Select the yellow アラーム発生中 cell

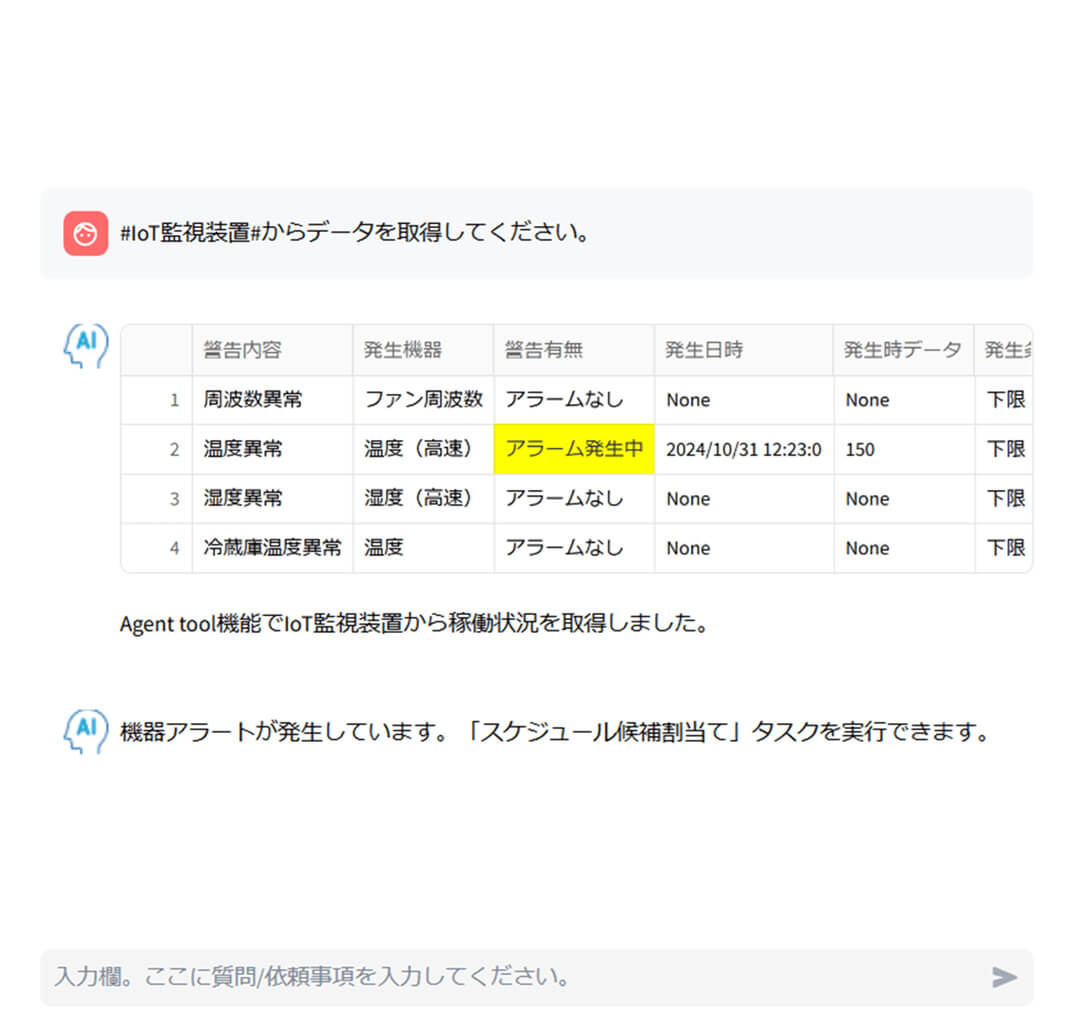tap(574, 449)
